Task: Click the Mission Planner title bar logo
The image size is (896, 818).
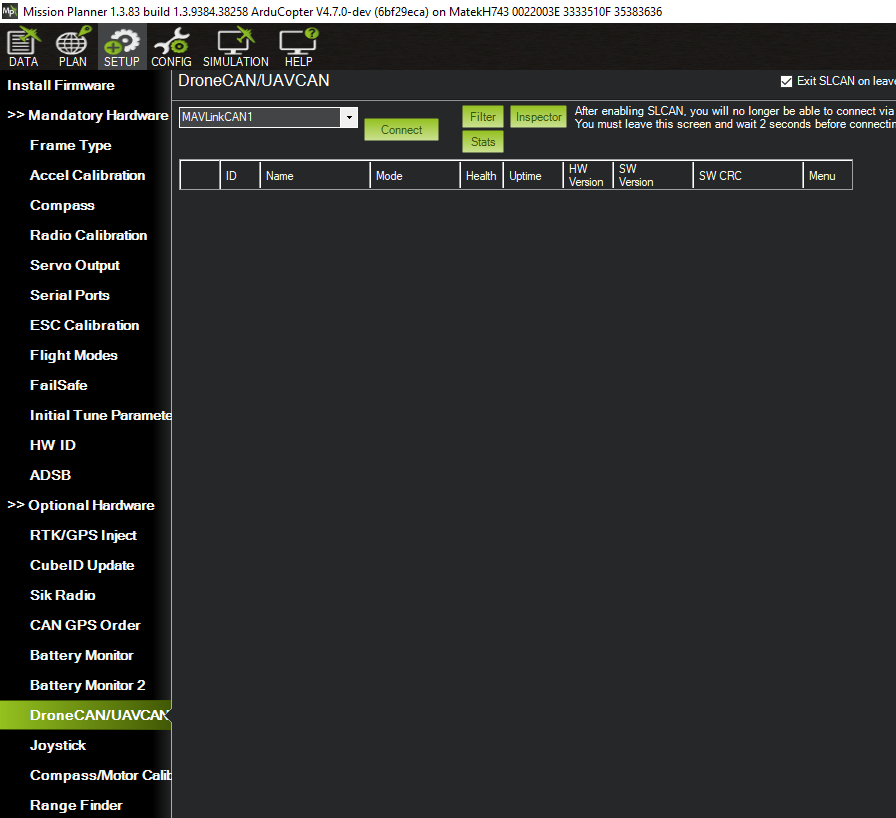Action: click(x=9, y=11)
